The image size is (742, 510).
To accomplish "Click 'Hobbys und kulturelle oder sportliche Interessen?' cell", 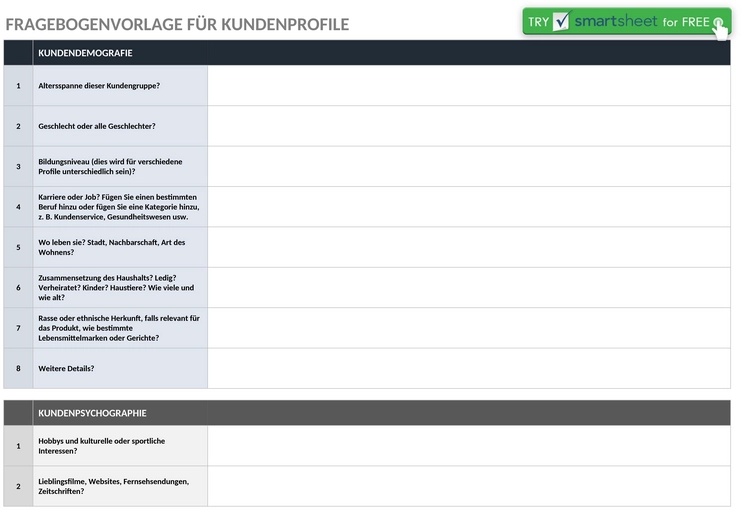I will pos(120,446).
